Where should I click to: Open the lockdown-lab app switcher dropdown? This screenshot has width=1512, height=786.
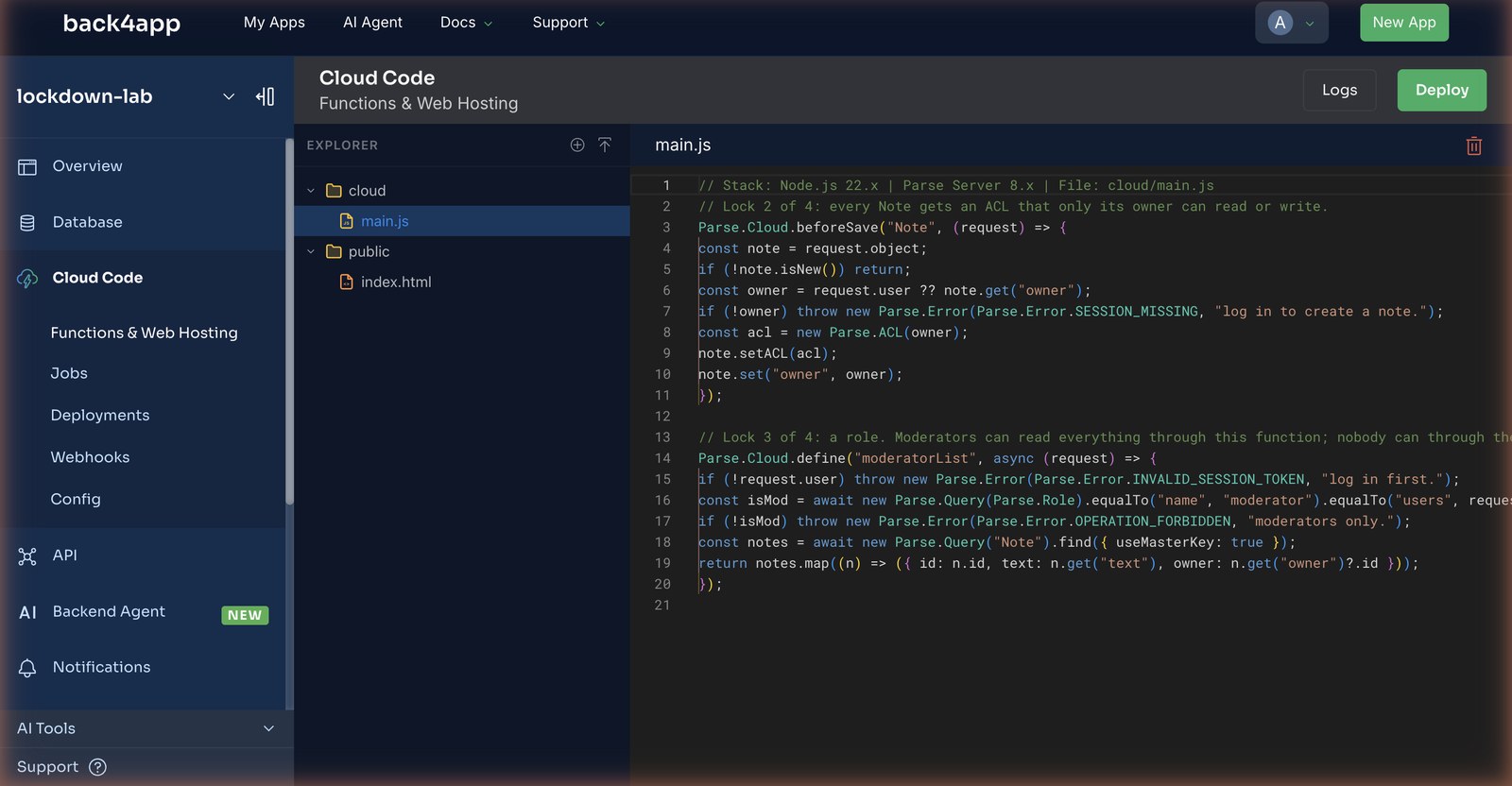click(229, 96)
